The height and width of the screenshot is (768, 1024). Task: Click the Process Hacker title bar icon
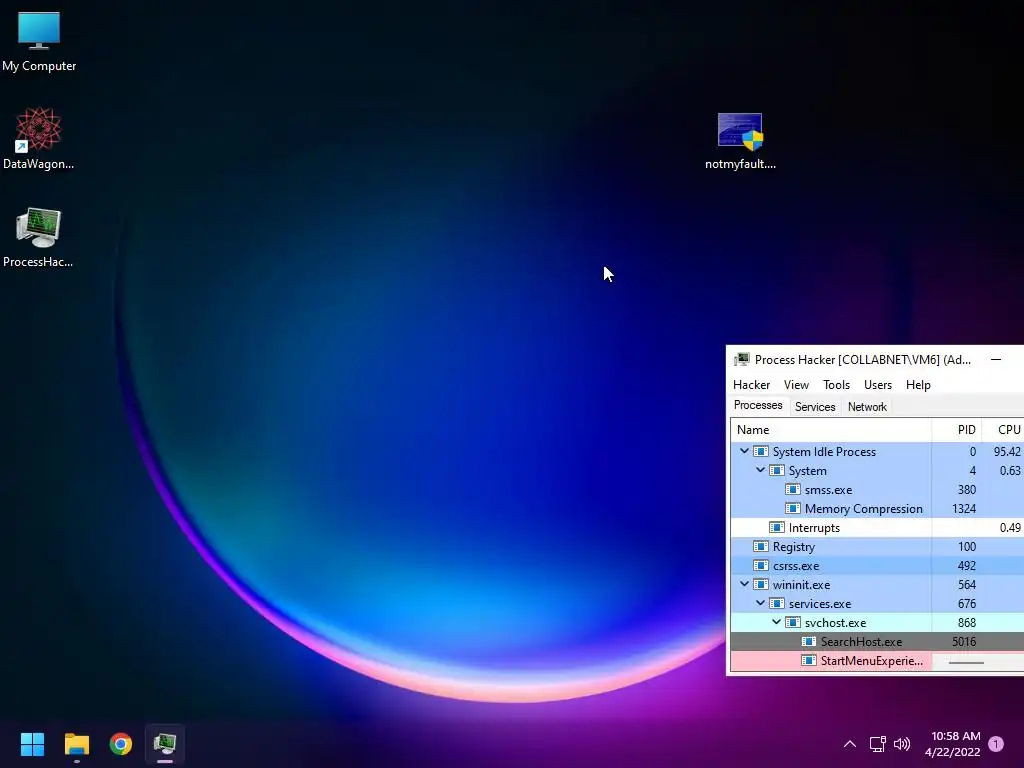point(741,359)
